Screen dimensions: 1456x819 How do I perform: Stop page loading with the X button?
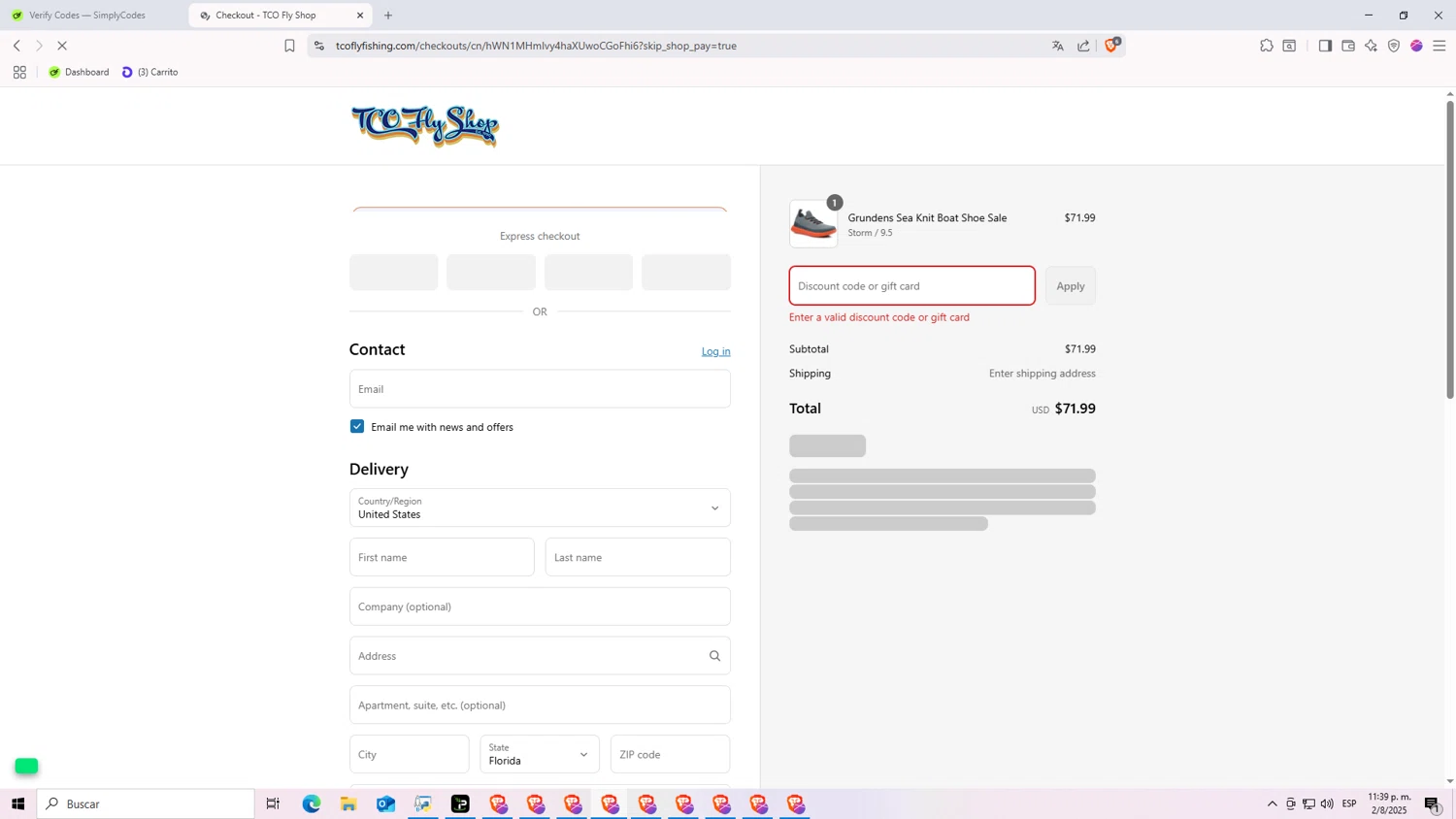tap(62, 46)
